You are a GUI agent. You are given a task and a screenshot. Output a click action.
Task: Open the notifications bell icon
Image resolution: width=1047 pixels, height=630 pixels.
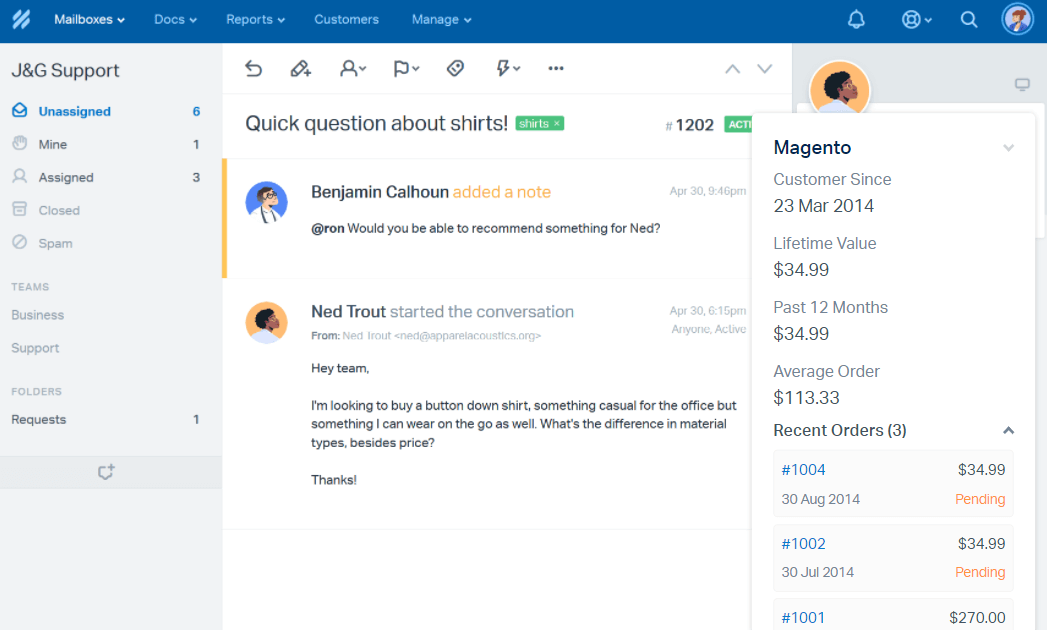tap(856, 20)
